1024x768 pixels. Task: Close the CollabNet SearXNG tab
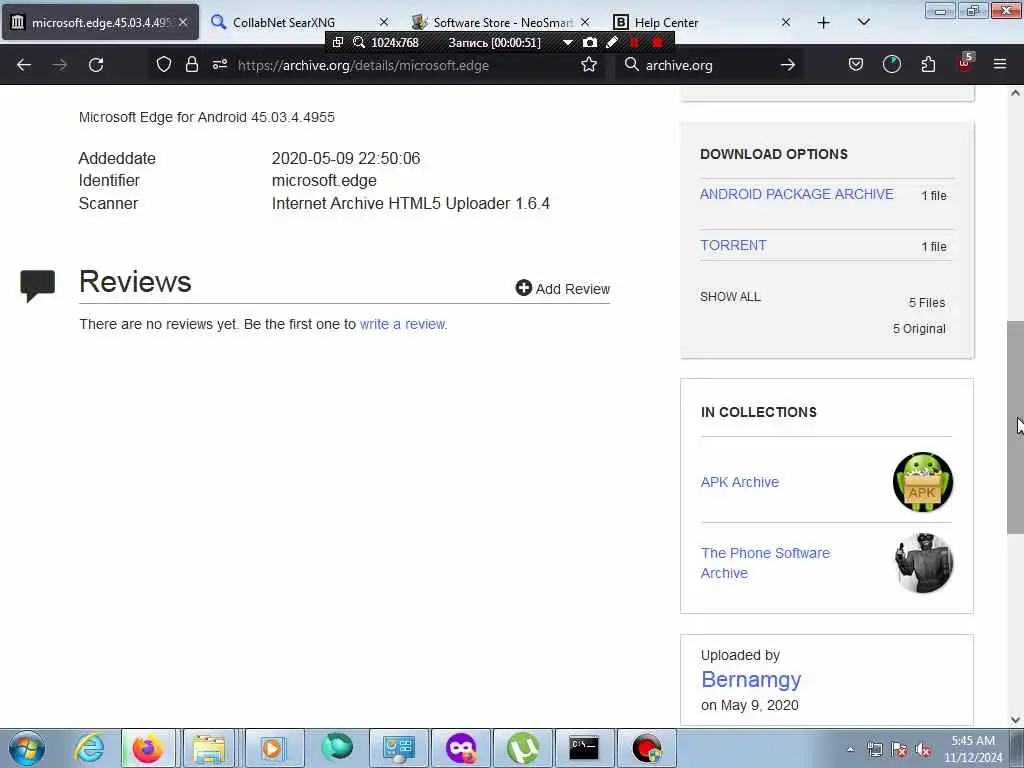point(384,22)
